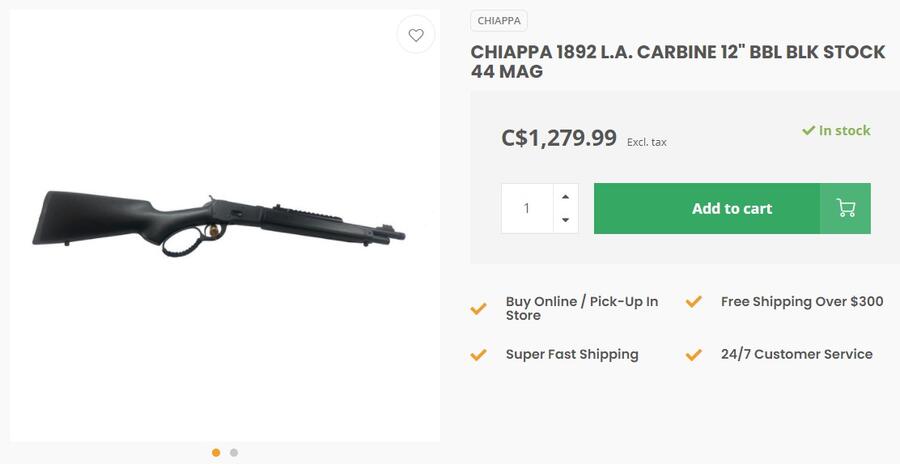Select the first orange carousel dot
The width and height of the screenshot is (900, 464).
(x=216, y=453)
